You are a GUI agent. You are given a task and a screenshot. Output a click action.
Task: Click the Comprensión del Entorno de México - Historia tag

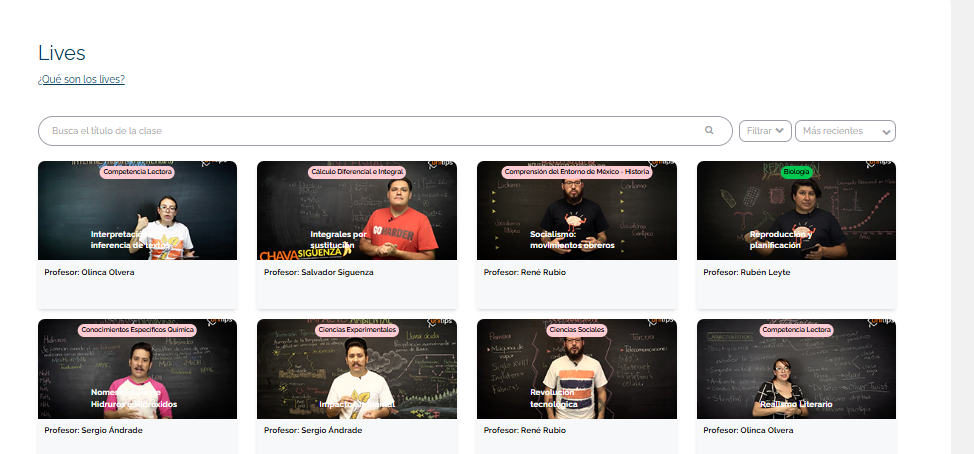point(577,172)
